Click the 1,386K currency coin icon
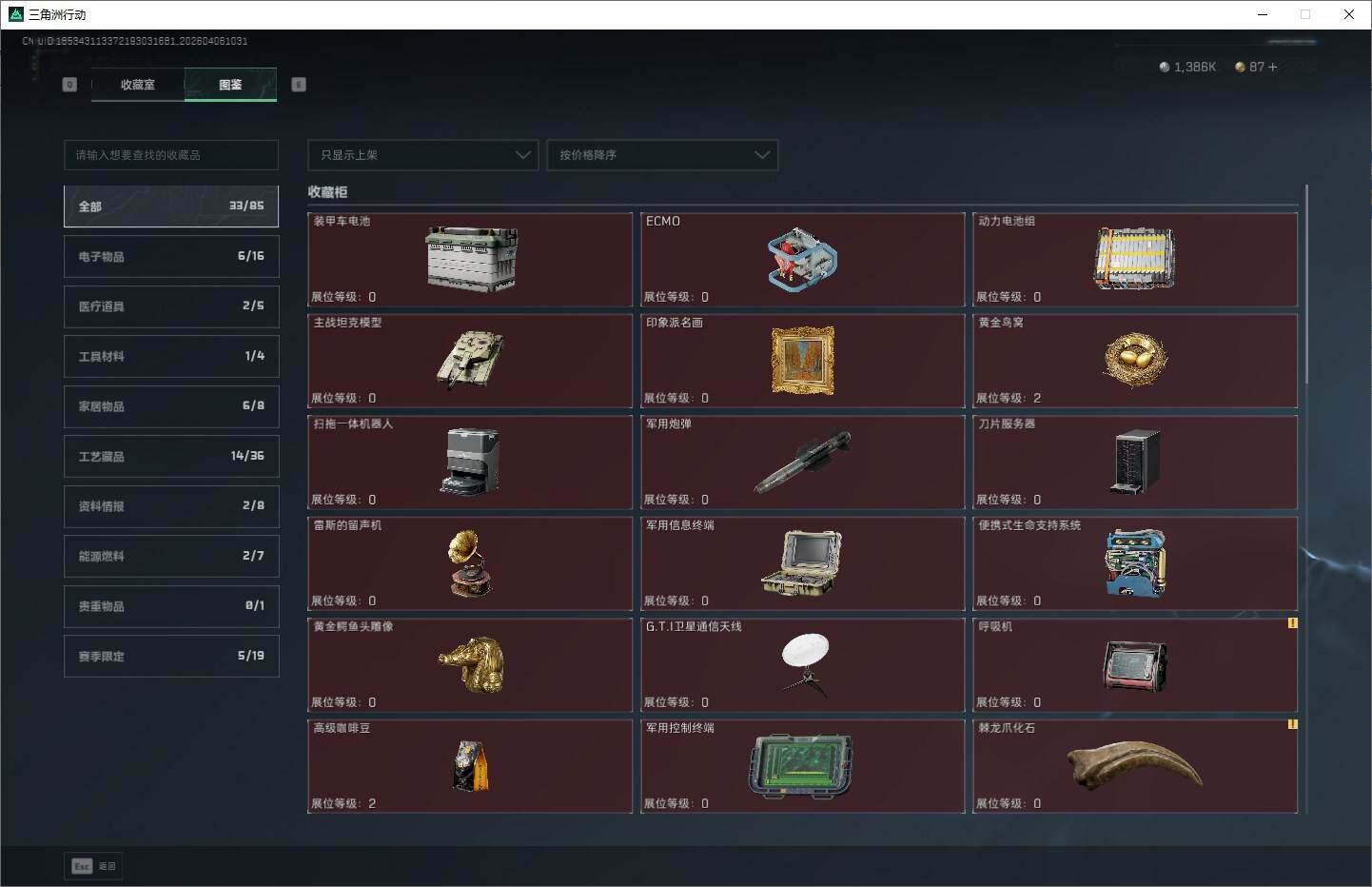Viewport: 1372px width, 887px height. point(1164,67)
